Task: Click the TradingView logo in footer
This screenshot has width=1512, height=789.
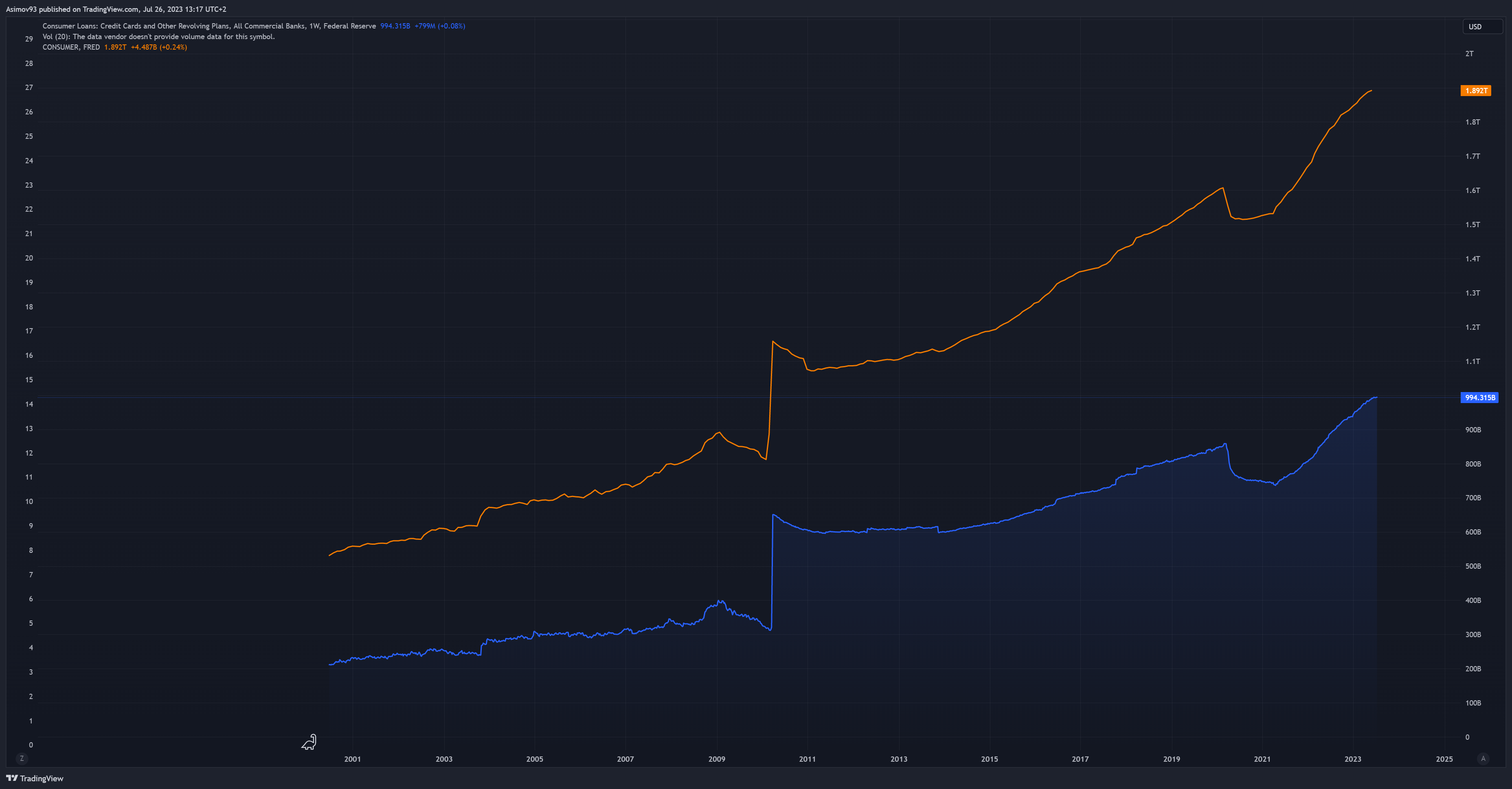Action: (x=35, y=778)
